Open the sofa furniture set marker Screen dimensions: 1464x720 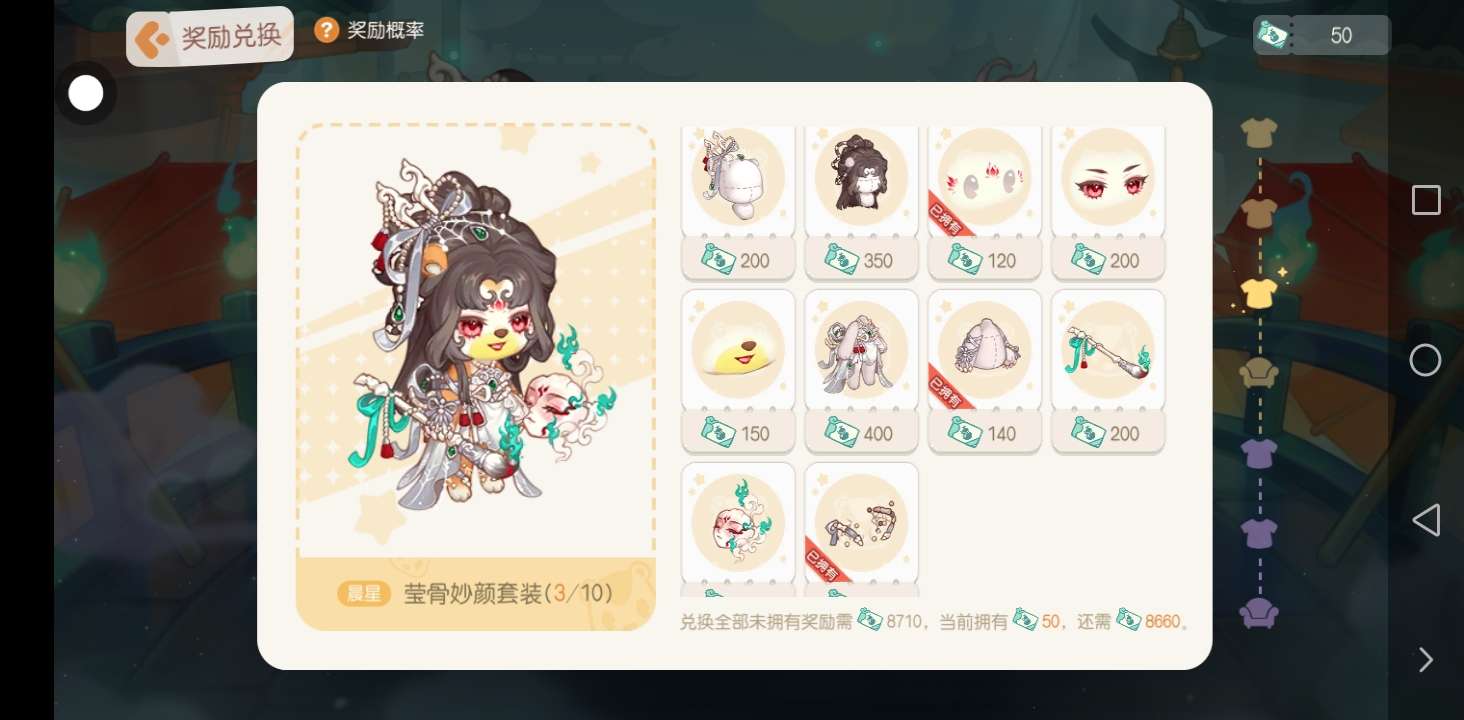tap(1259, 373)
